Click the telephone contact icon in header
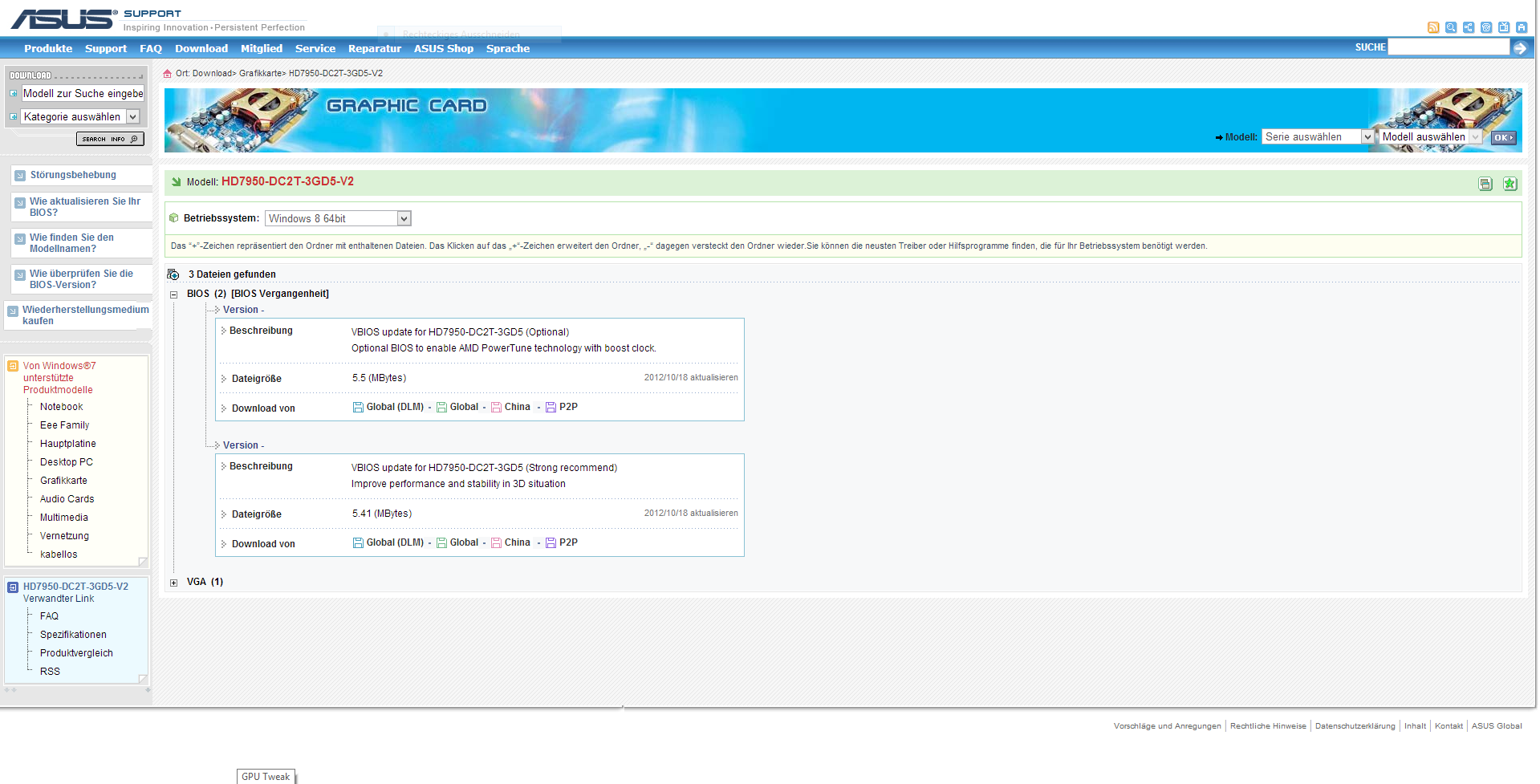Viewport: 1540px width, 784px height. [x=1486, y=27]
